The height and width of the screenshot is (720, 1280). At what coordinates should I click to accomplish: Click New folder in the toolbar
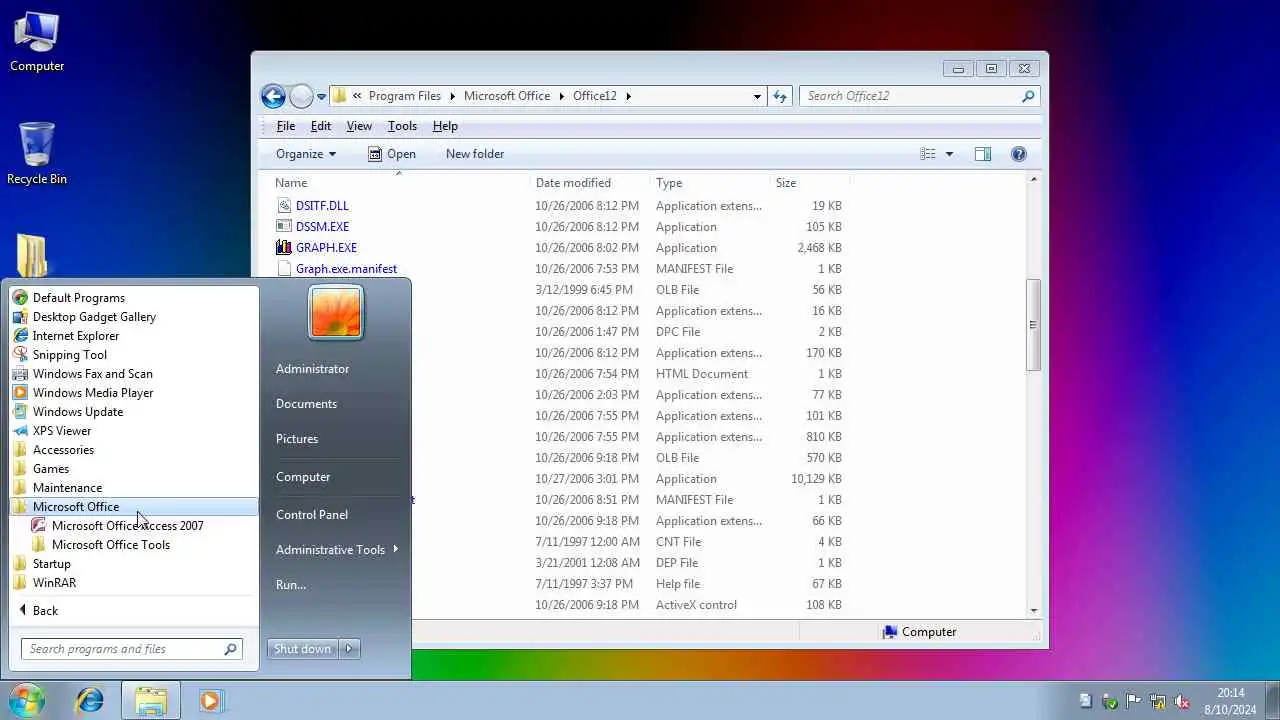pyautogui.click(x=475, y=154)
